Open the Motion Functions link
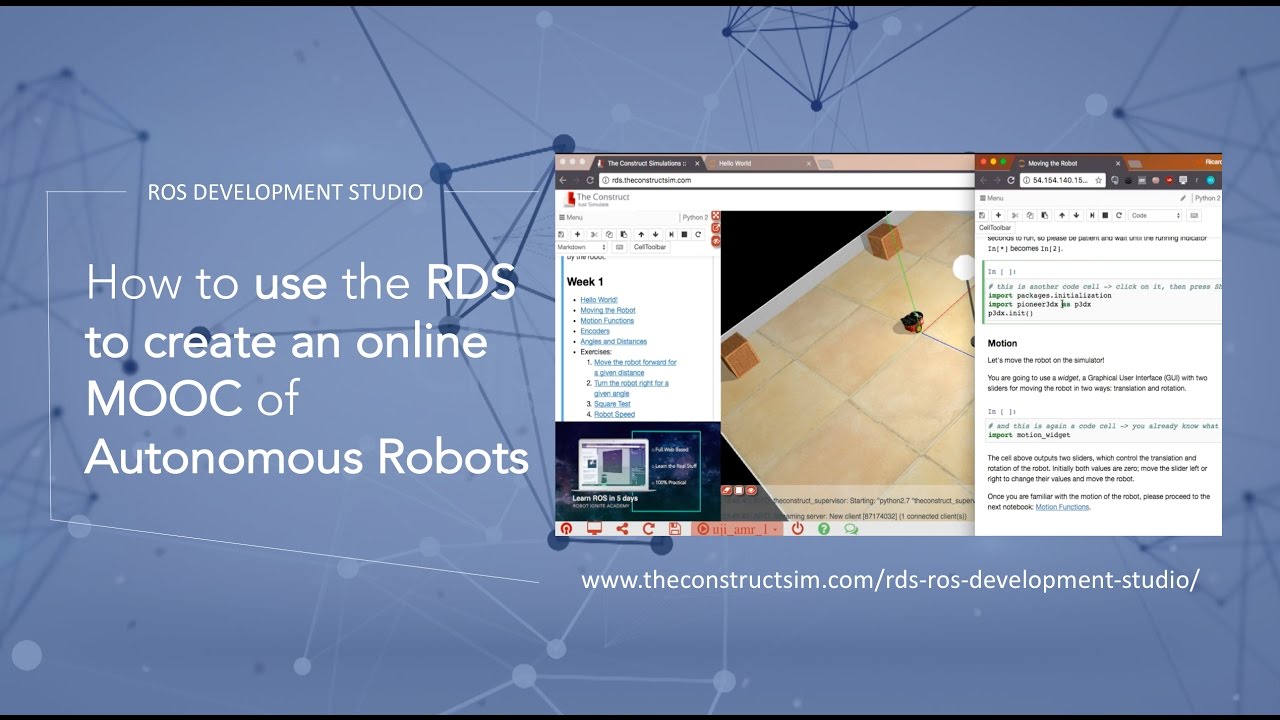 click(607, 321)
